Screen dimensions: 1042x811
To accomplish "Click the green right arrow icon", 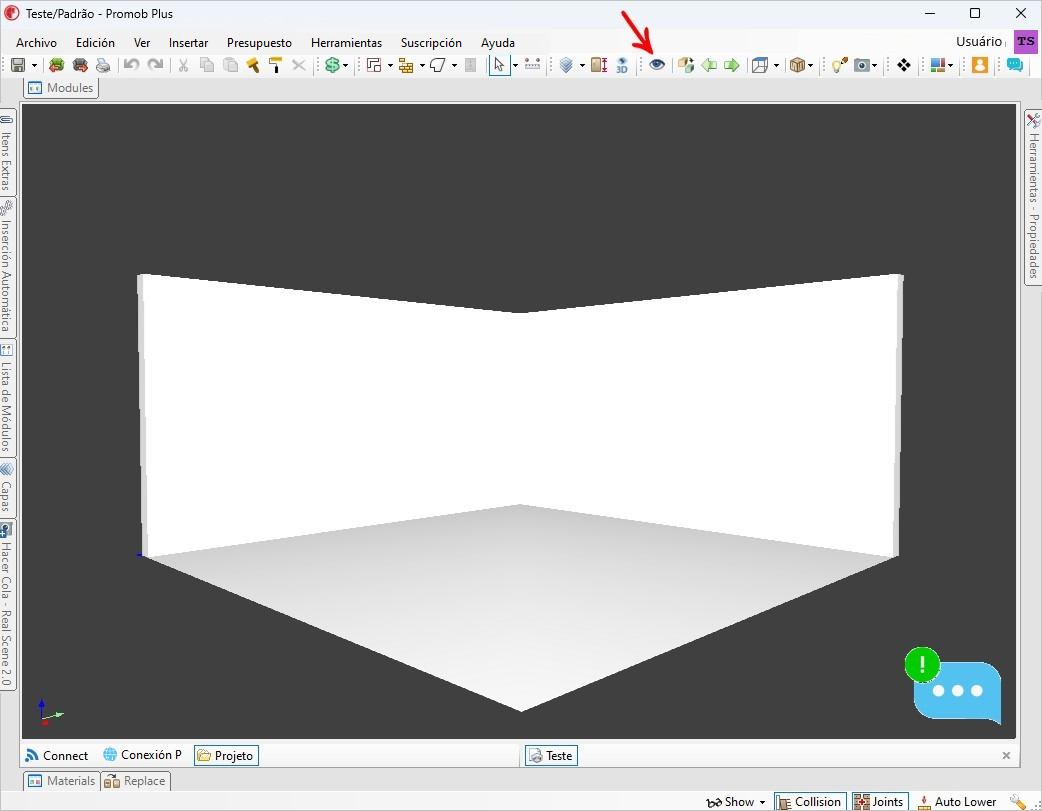I will coord(732,65).
